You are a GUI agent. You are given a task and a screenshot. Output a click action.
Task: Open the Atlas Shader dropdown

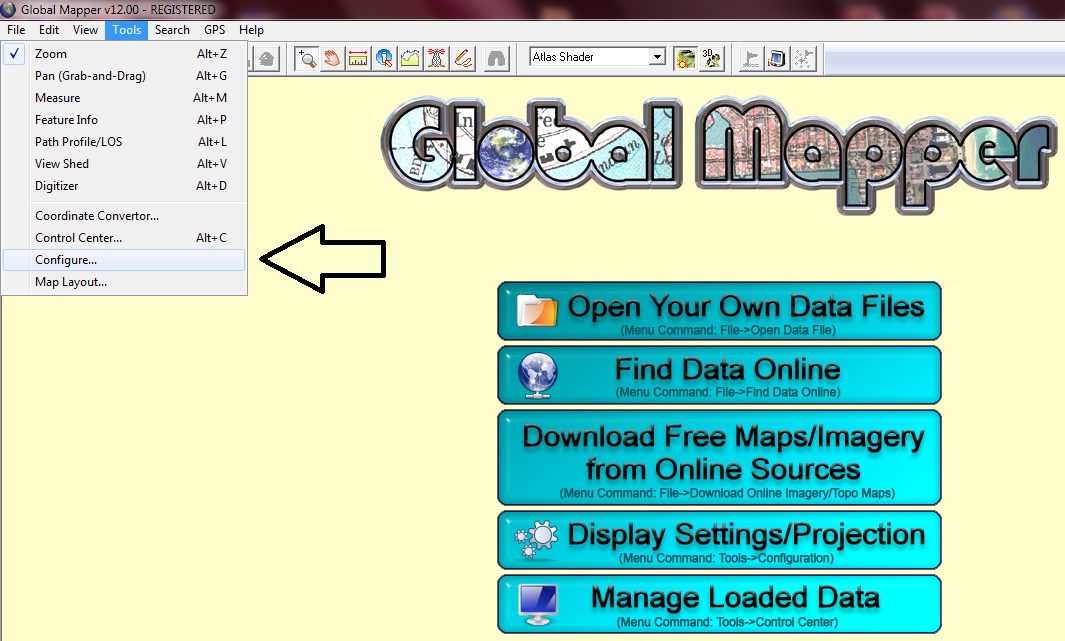(657, 56)
